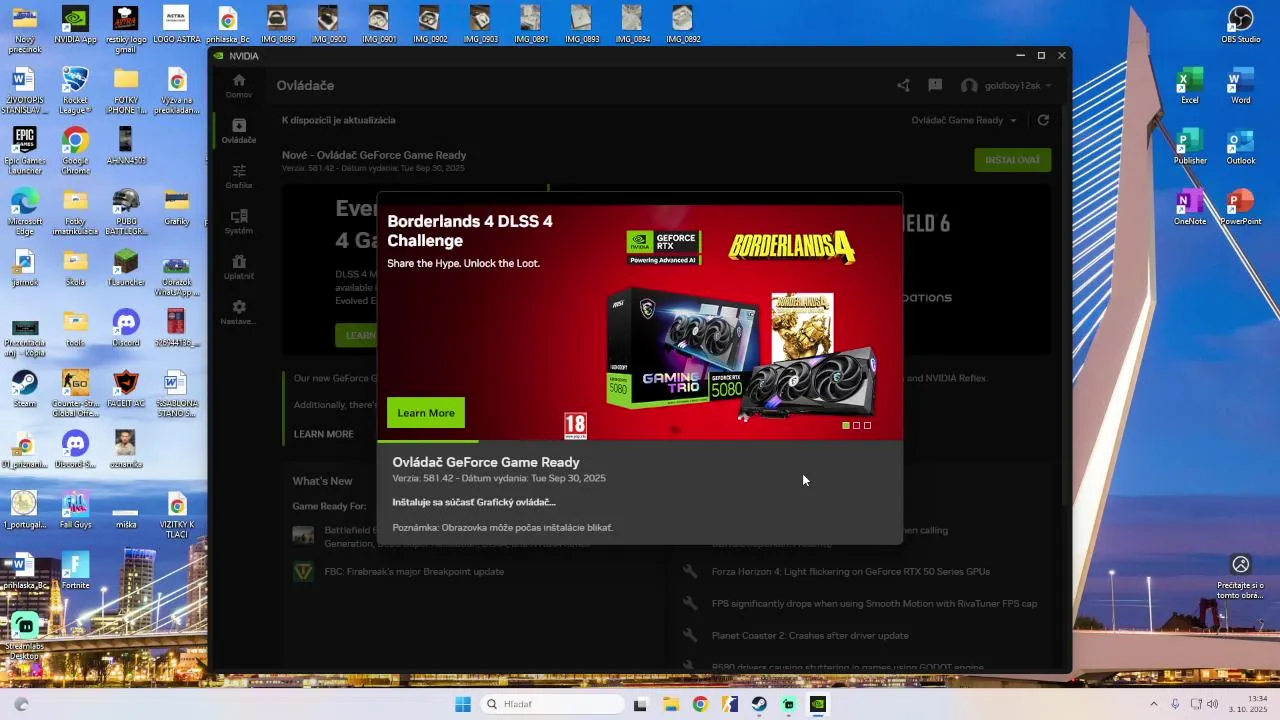This screenshot has height=720, width=1280.
Task: Click Borderlands 4 DLSS 4 Challenge banner image
Action: [x=640, y=322]
